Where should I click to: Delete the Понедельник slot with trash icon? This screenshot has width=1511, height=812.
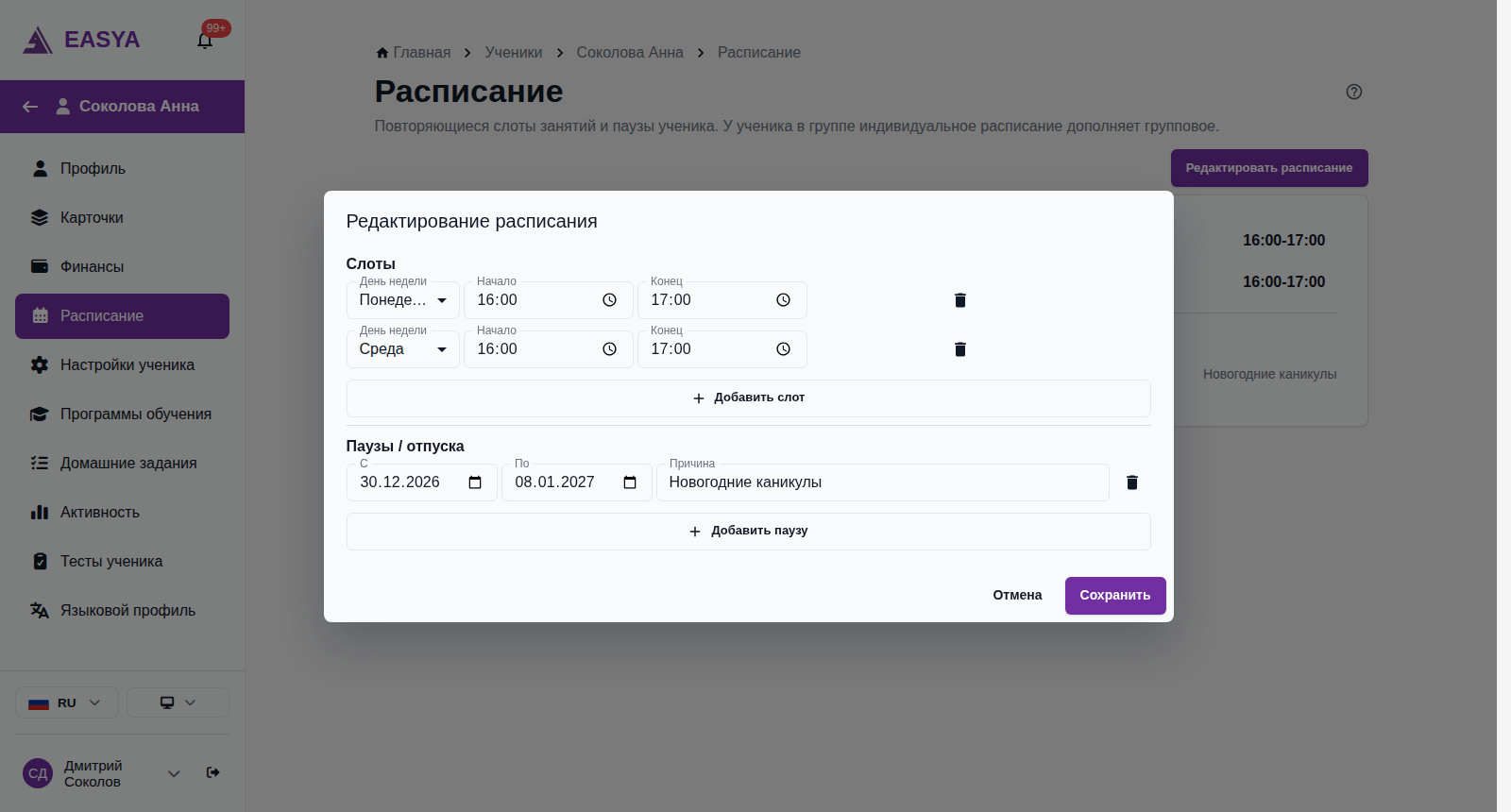pos(960,300)
